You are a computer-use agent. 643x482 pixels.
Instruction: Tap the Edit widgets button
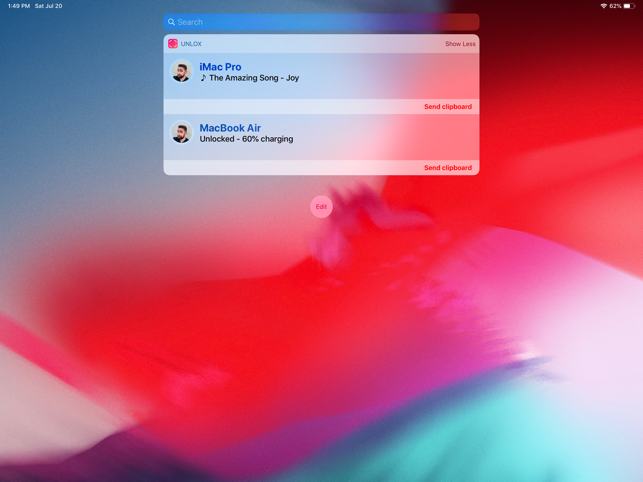tap(321, 207)
